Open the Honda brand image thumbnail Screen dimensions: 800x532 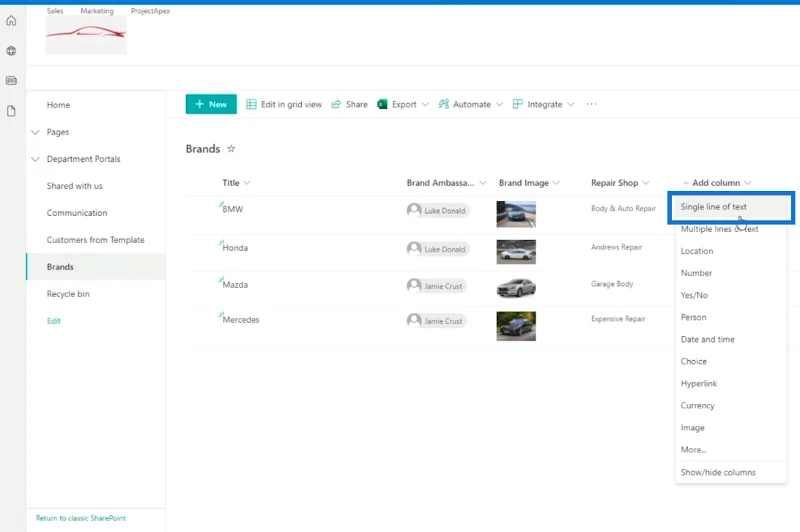pos(516,252)
